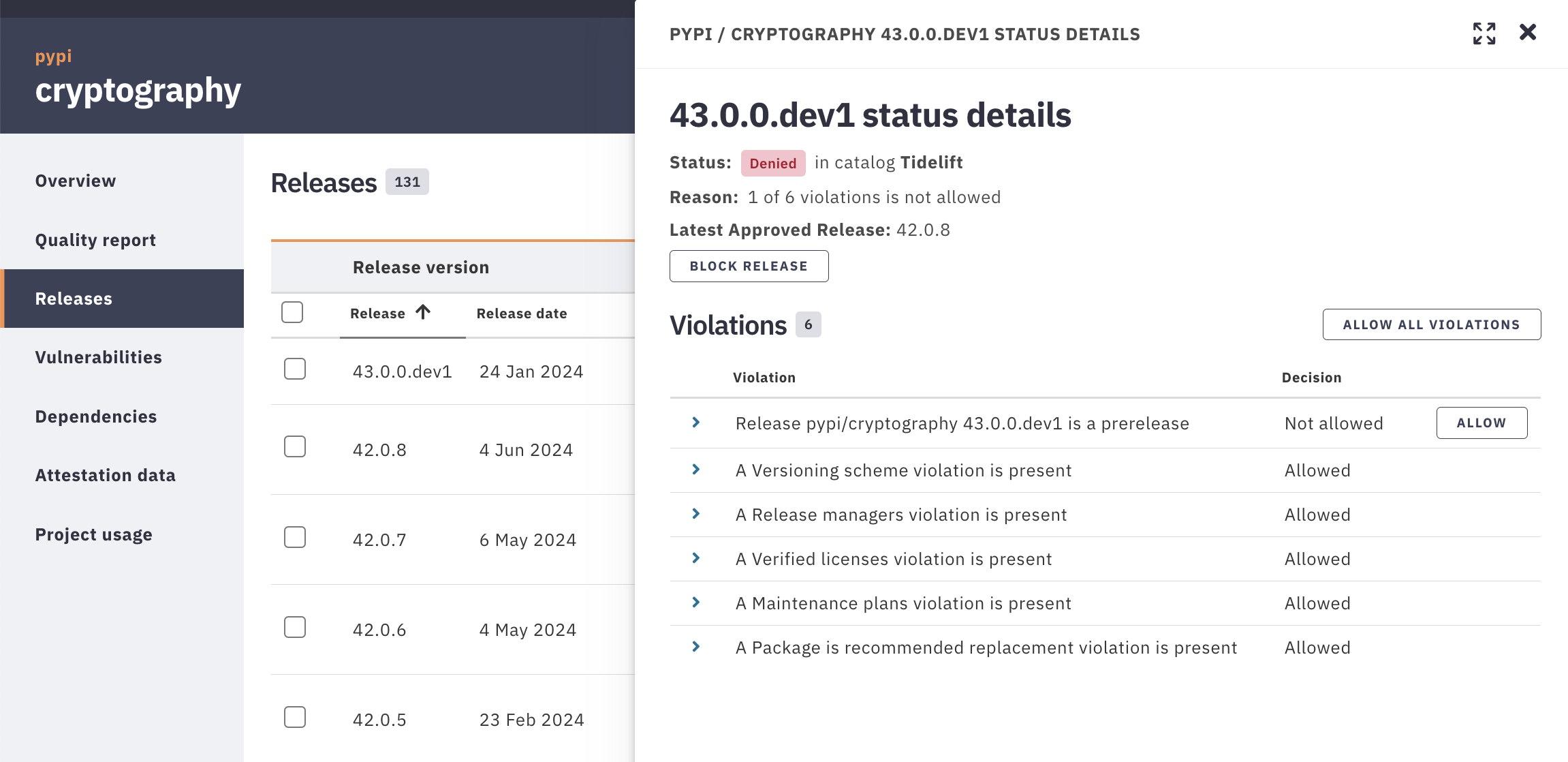
Task: Click the Versioning scheme violation text
Action: 903,470
